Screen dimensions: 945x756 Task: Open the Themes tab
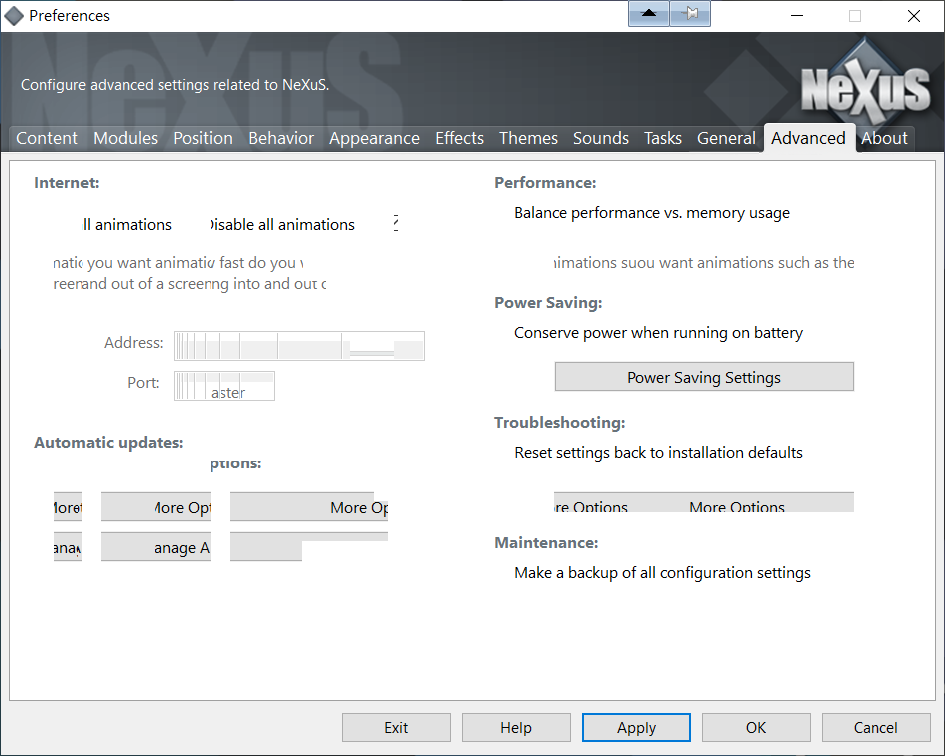[x=528, y=138]
